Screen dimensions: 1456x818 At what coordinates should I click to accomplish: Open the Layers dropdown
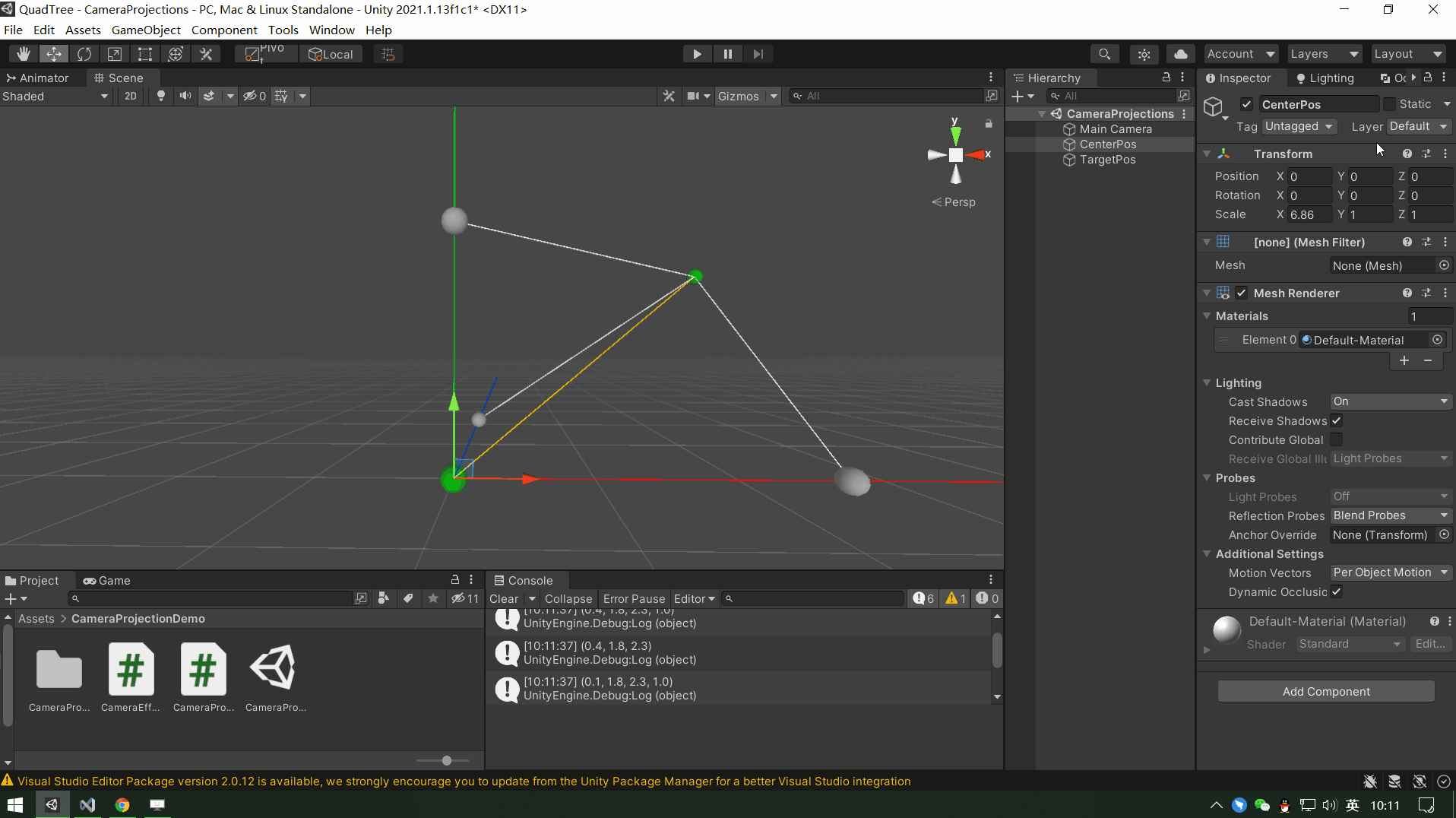coord(1325,54)
